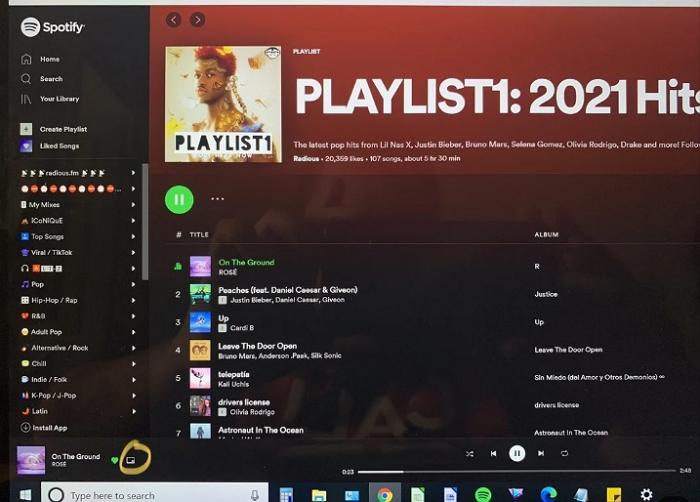Open the Cardi B artist link
The height and width of the screenshot is (502, 700).
[242, 328]
